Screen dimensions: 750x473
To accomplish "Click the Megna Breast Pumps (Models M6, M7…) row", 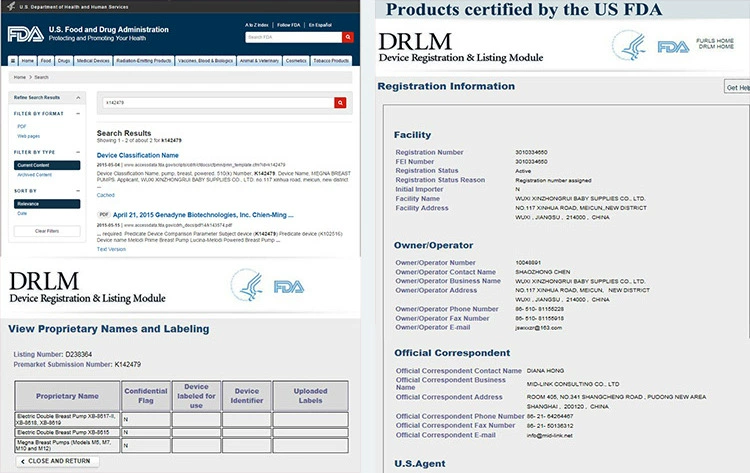I will (181, 446).
